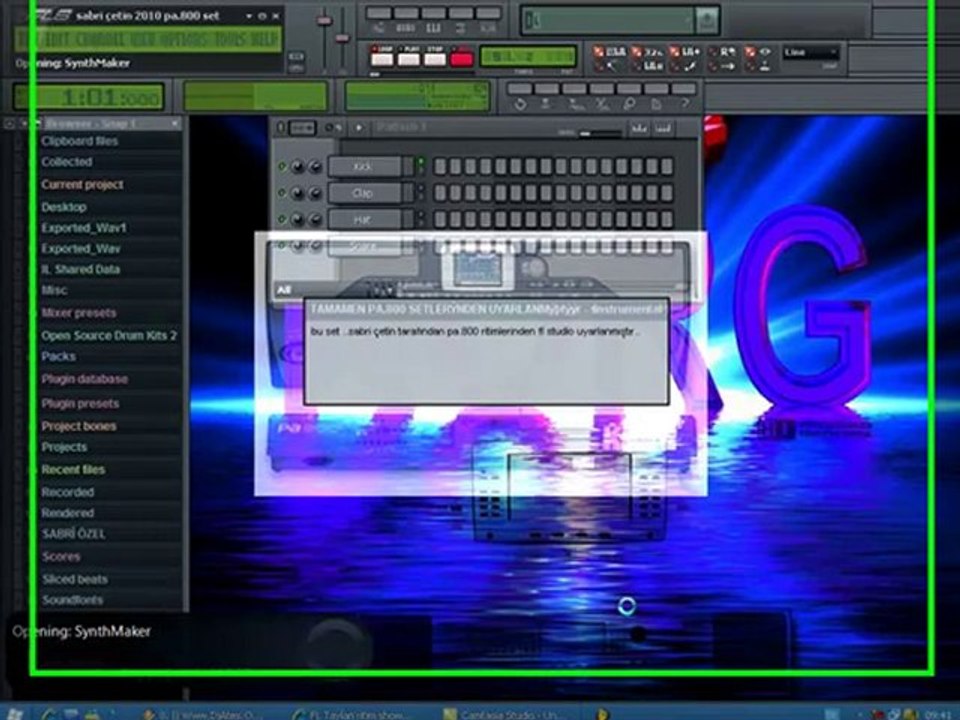Open the Line snap dropdown
Viewport: 960px width, 720px height.
(x=811, y=53)
